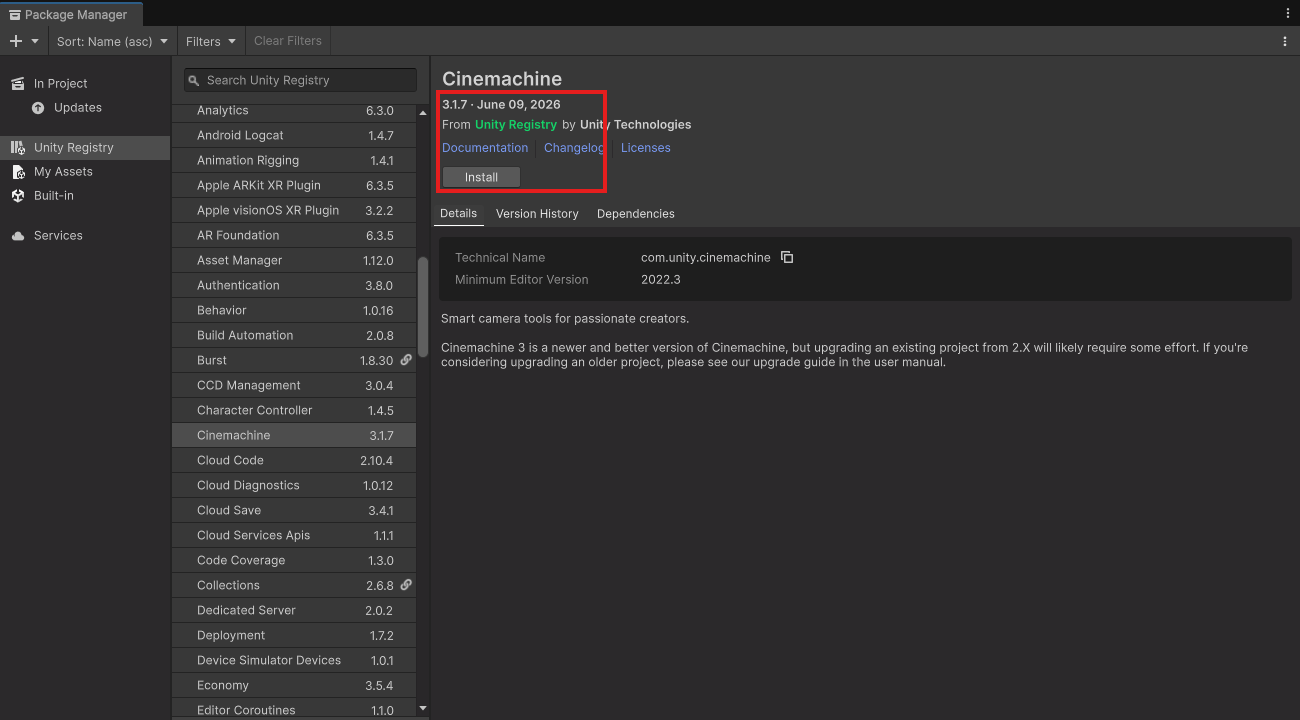The image size is (1300, 720).
Task: Click the Clear Filters button
Action: click(x=288, y=41)
